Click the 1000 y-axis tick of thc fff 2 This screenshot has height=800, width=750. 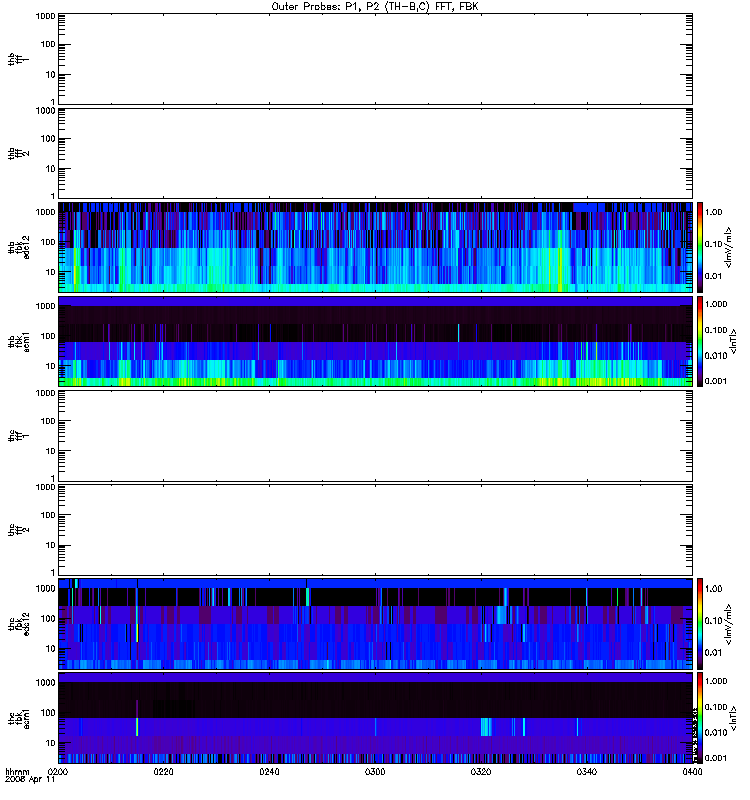click(x=46, y=487)
